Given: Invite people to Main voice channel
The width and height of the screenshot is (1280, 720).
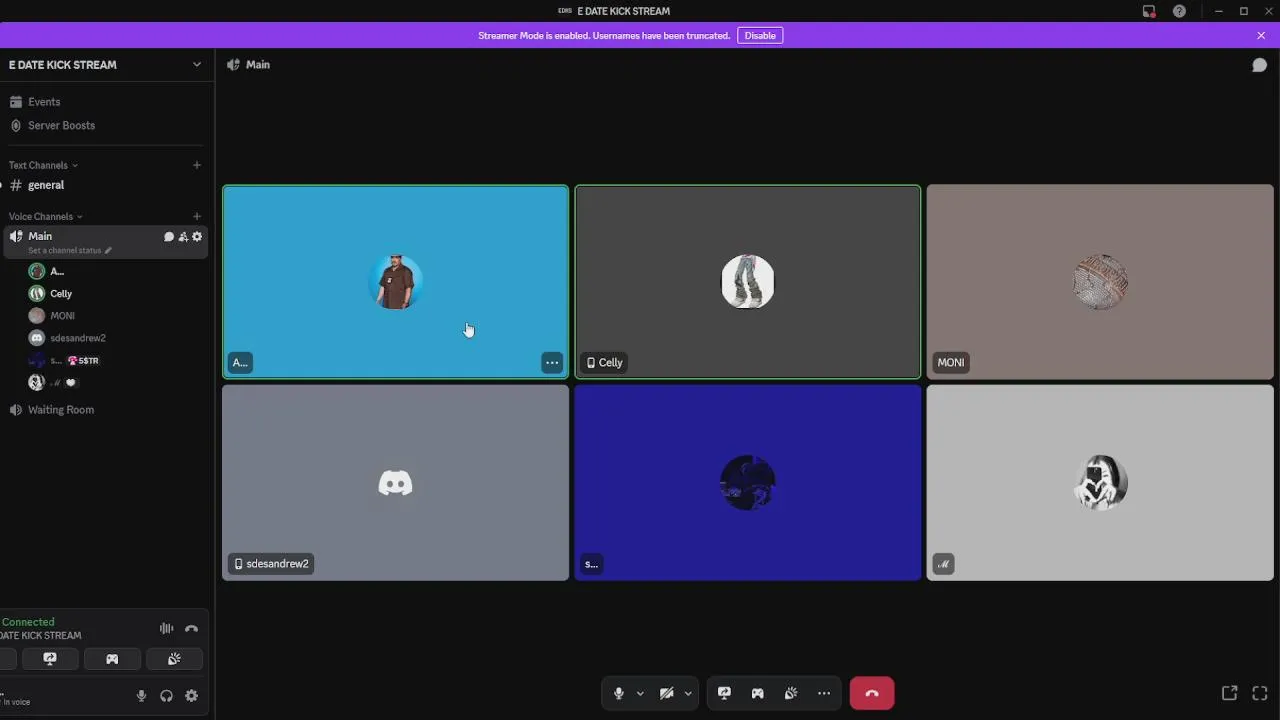Looking at the screenshot, I should coord(183,237).
